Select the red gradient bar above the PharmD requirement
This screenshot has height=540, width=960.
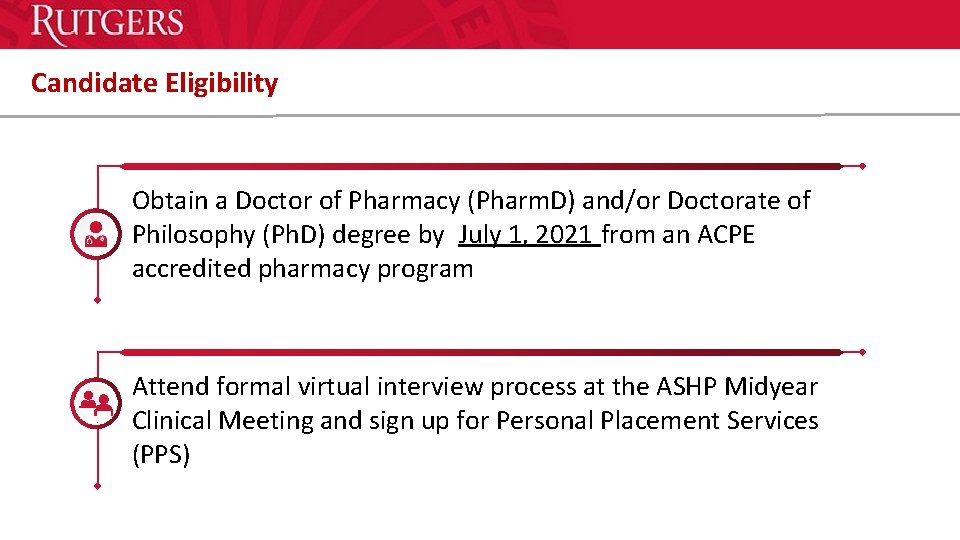point(482,166)
